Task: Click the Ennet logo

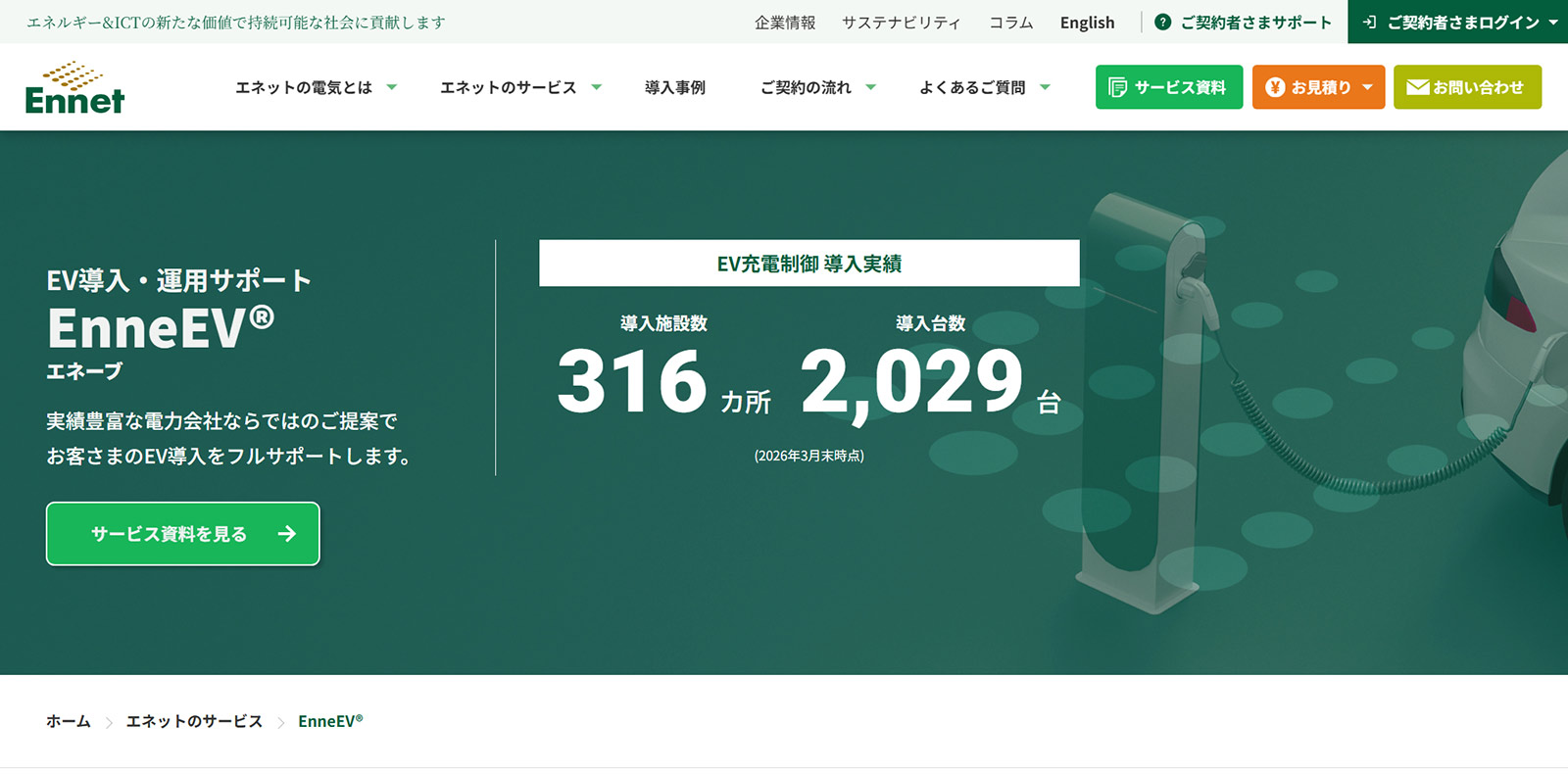Action: coord(74,88)
